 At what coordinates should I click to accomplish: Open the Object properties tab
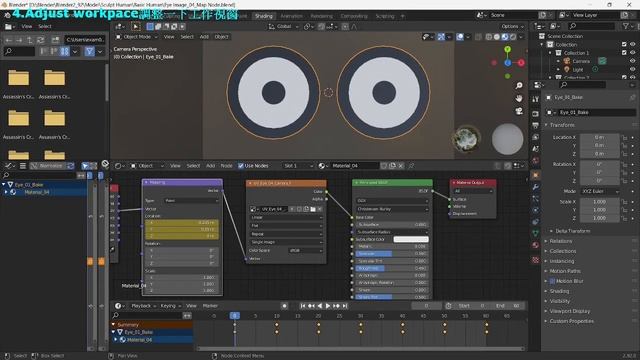(x=536, y=175)
